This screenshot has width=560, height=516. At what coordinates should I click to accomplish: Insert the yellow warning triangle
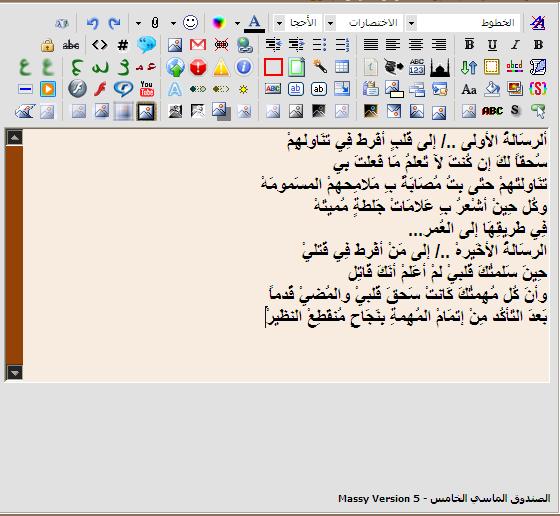[221, 67]
